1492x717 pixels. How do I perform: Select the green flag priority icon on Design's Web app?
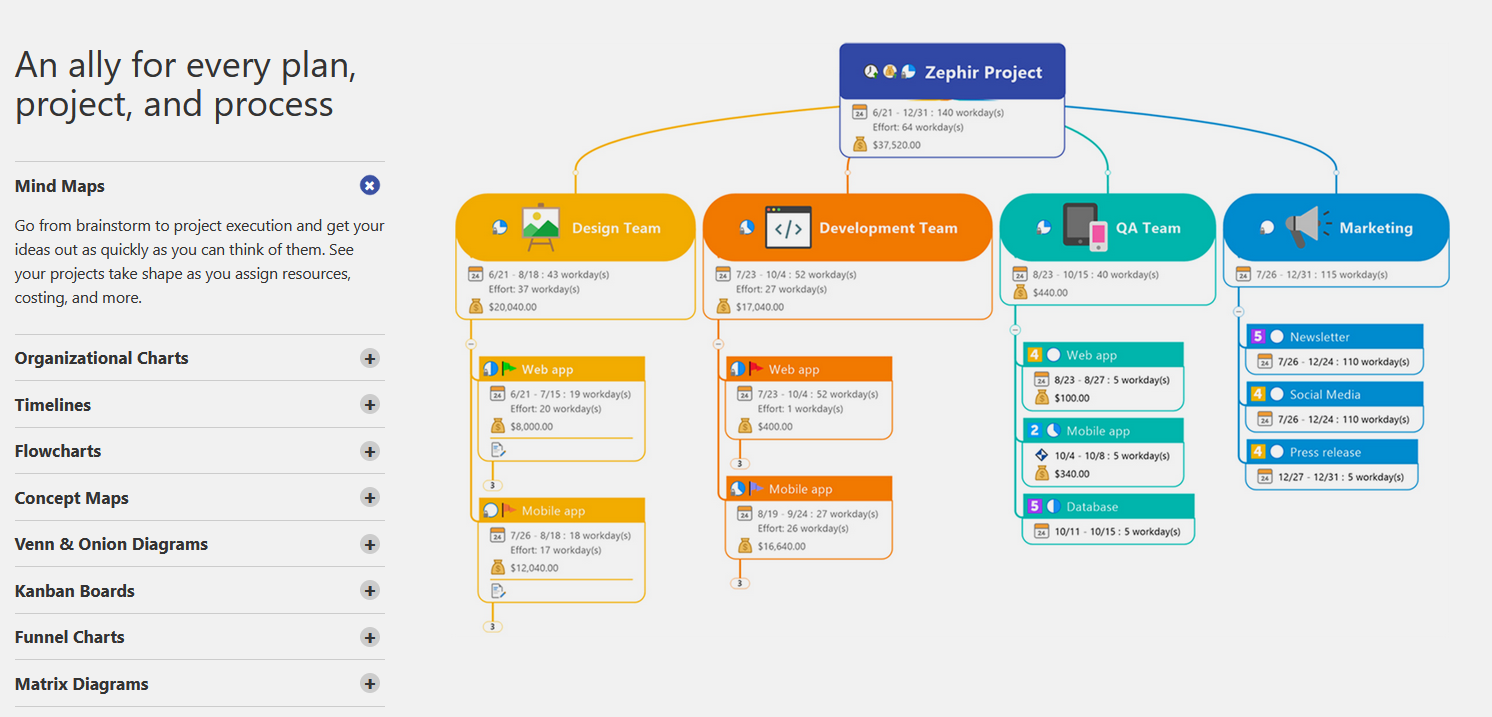coord(511,368)
